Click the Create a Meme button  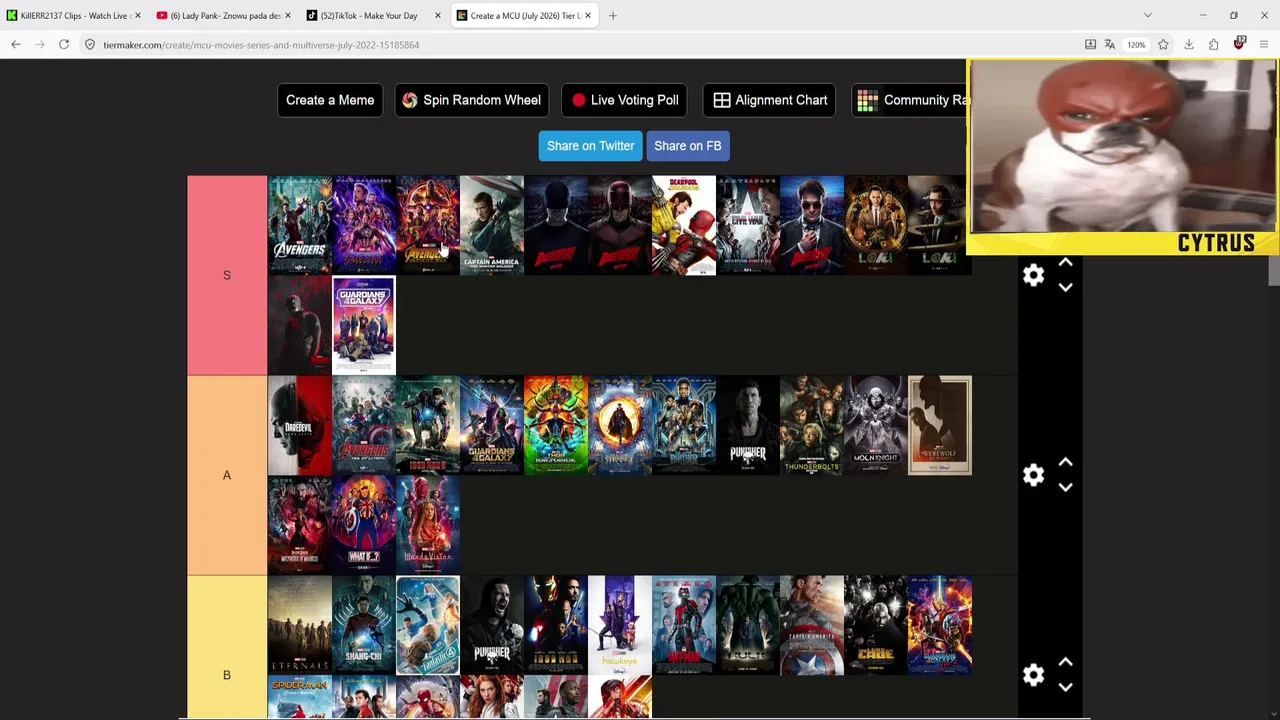pyautogui.click(x=330, y=100)
